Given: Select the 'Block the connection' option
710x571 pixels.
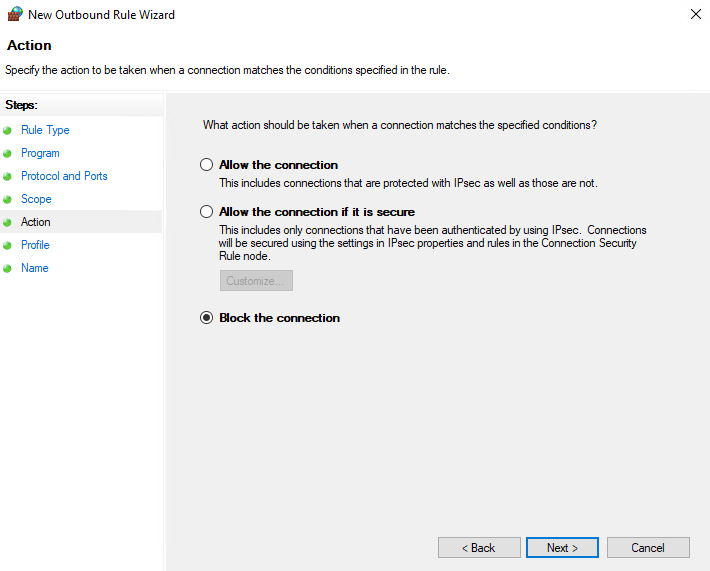Looking at the screenshot, I should tap(207, 318).
